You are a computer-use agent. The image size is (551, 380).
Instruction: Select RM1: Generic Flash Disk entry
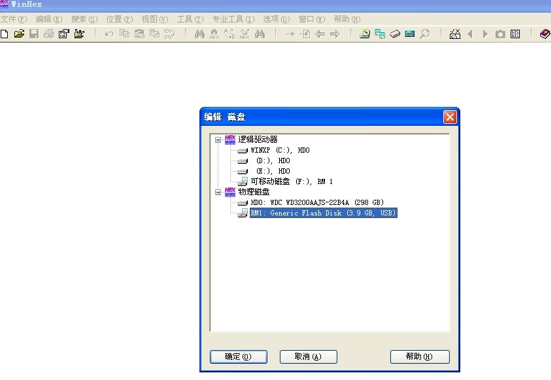coord(323,213)
